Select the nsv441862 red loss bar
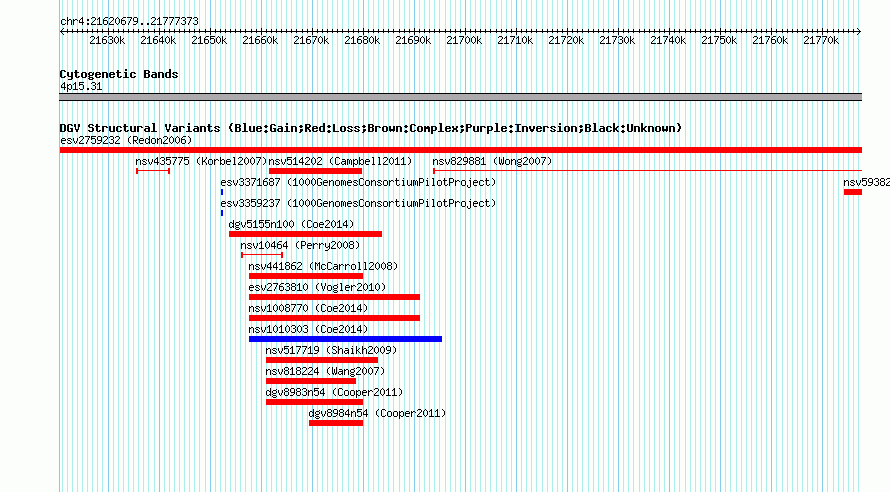Viewport: 890px width, 492px height. (306, 276)
